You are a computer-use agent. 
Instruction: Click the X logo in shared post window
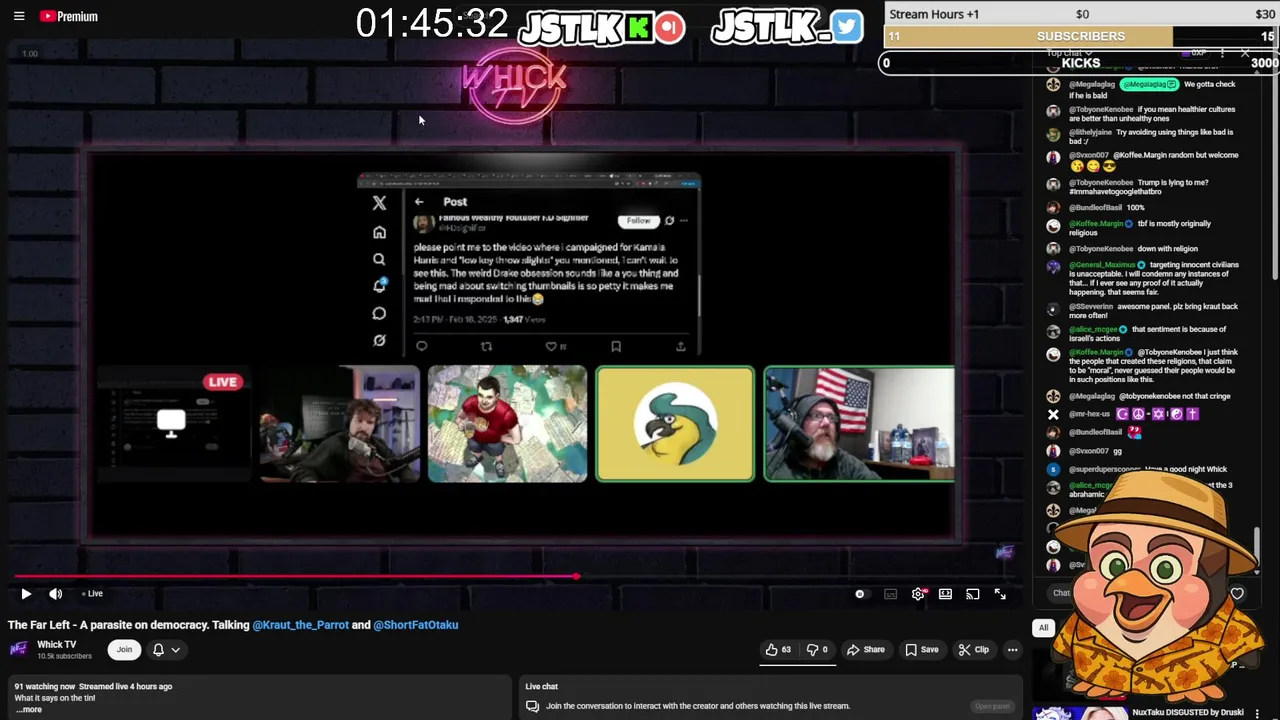[x=379, y=203]
